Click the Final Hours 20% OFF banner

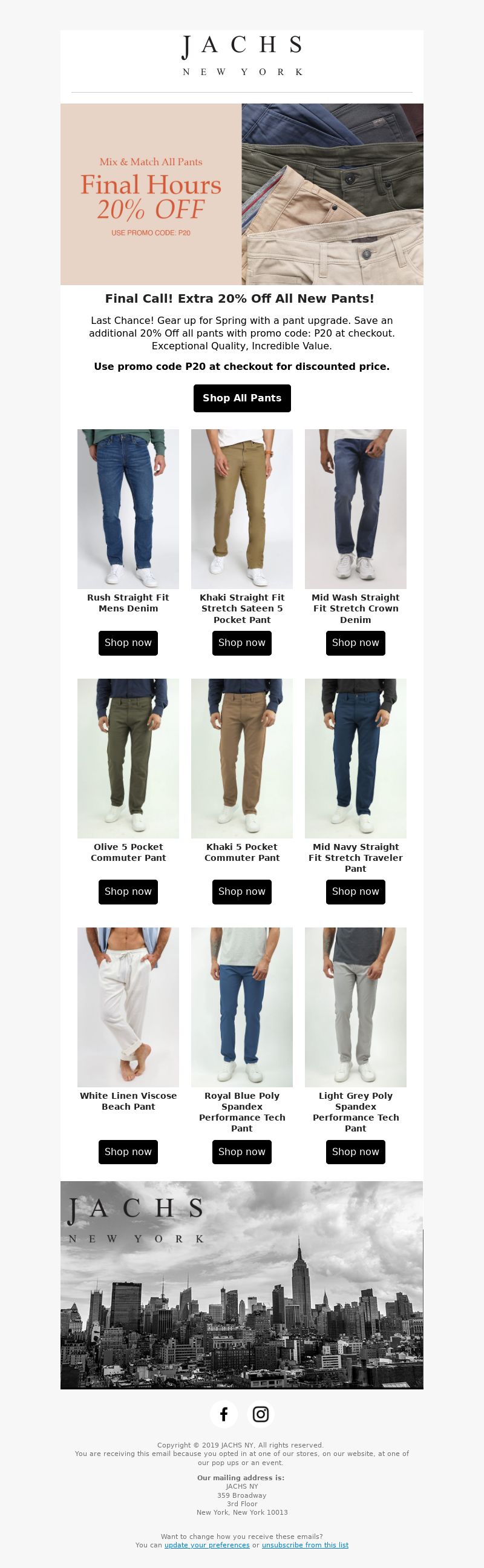coord(242,194)
